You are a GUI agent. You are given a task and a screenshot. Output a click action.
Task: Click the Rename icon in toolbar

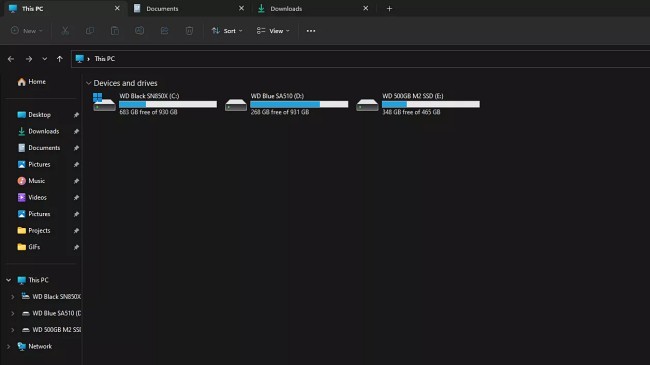140,31
